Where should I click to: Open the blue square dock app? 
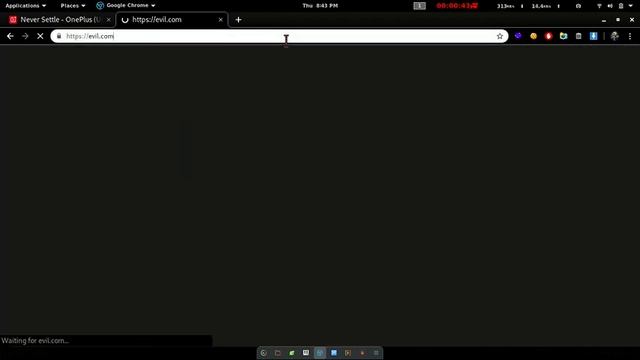(x=334, y=353)
